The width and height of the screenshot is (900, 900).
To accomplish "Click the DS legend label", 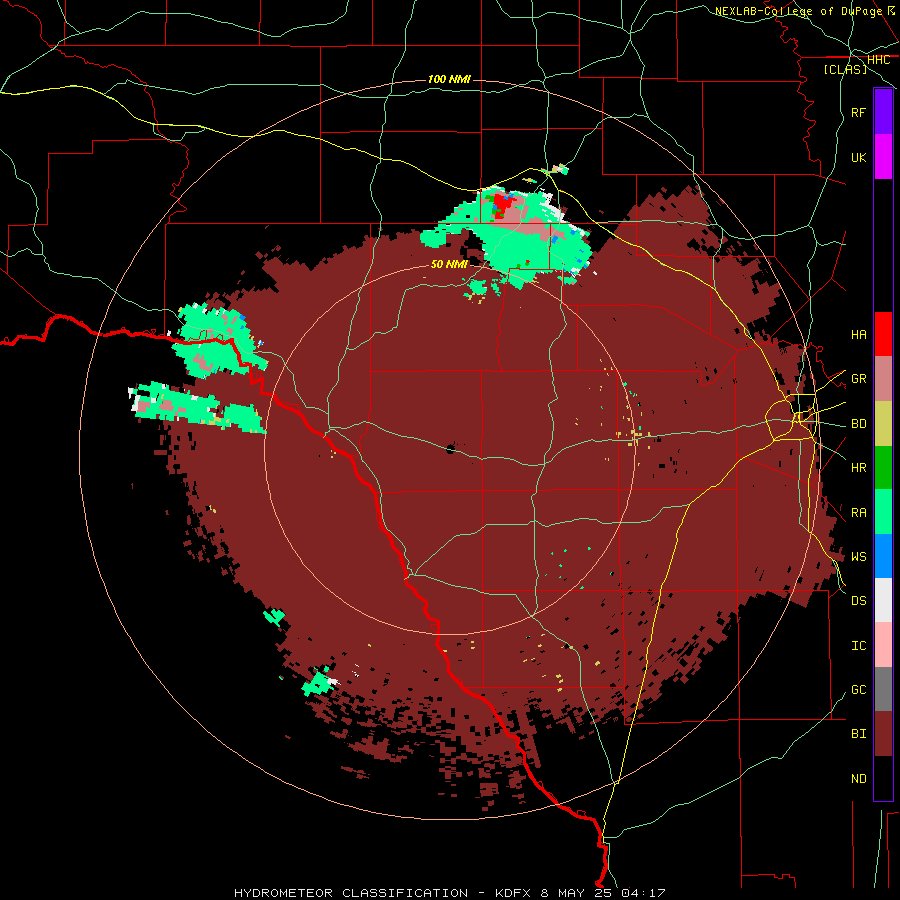I will (858, 601).
